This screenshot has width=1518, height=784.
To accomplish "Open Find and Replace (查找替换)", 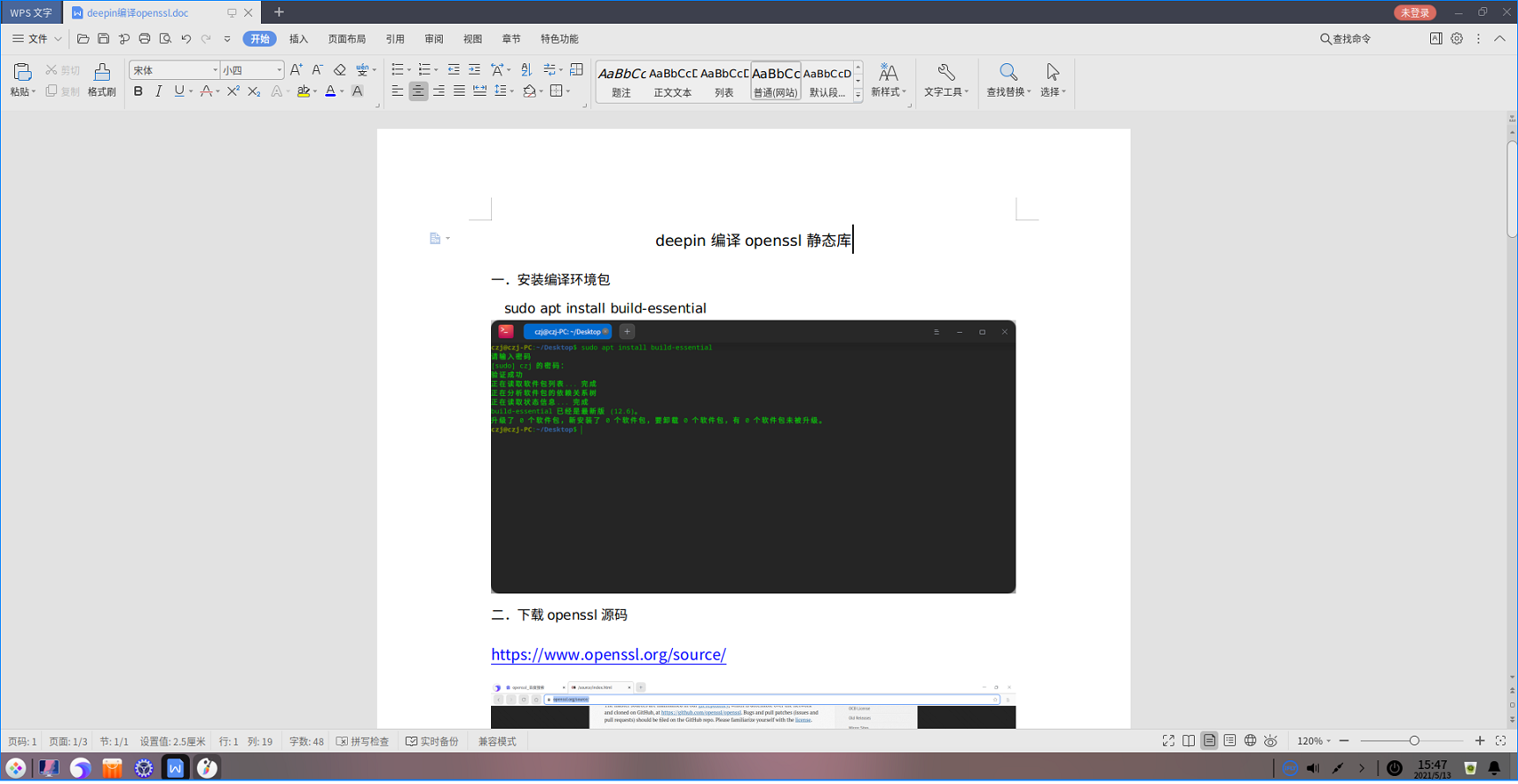I will (1008, 80).
